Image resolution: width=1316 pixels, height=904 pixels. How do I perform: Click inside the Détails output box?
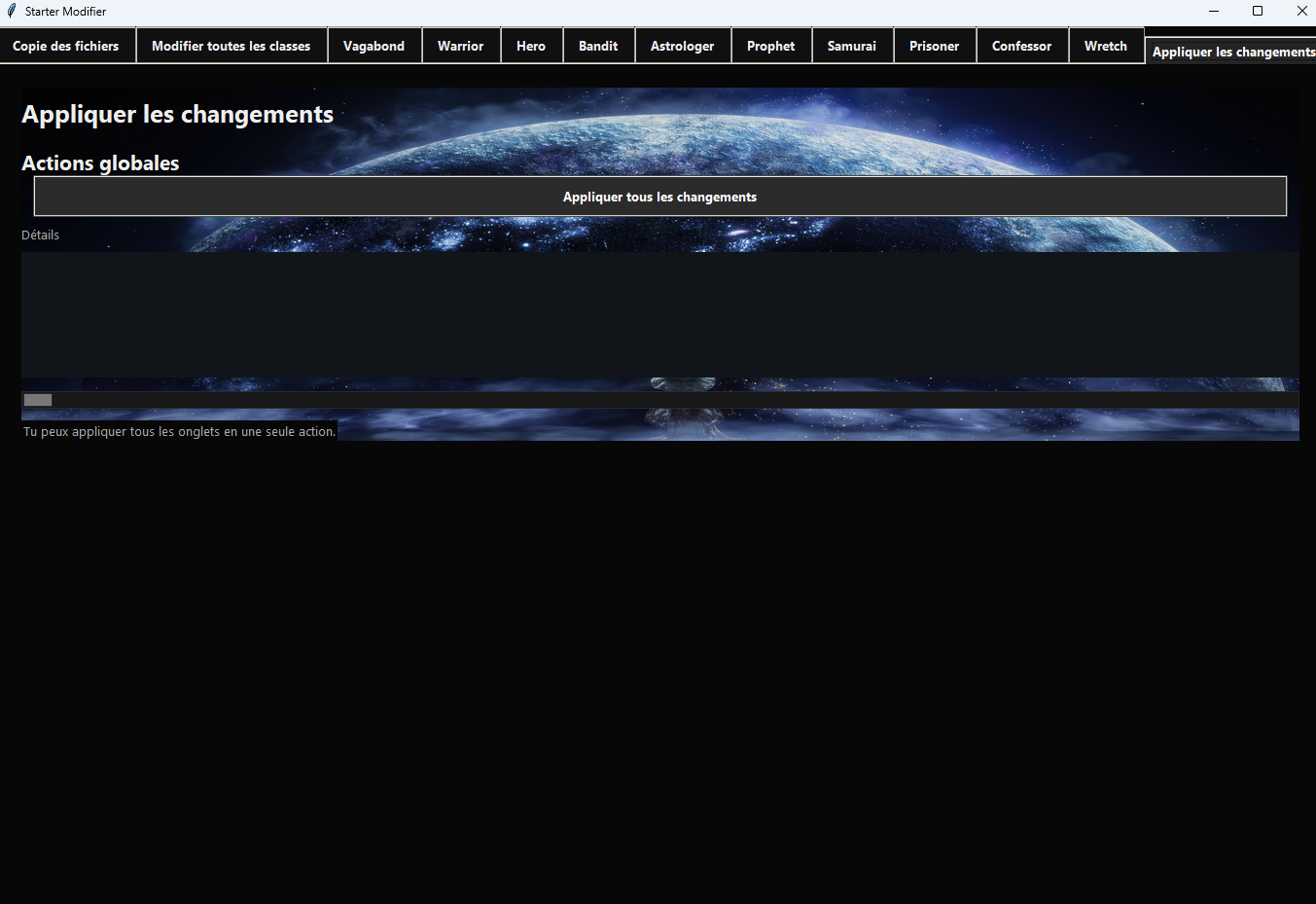point(660,314)
